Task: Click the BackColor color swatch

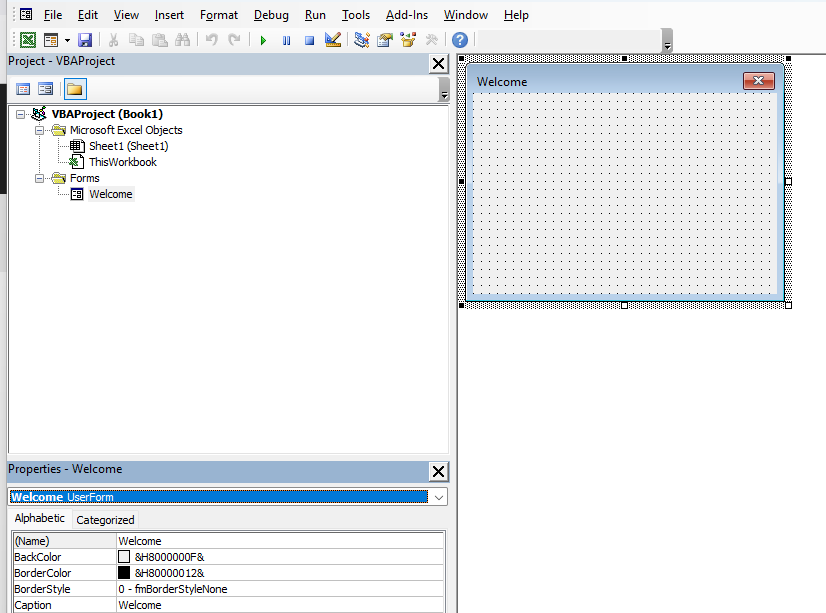Action: coord(124,557)
